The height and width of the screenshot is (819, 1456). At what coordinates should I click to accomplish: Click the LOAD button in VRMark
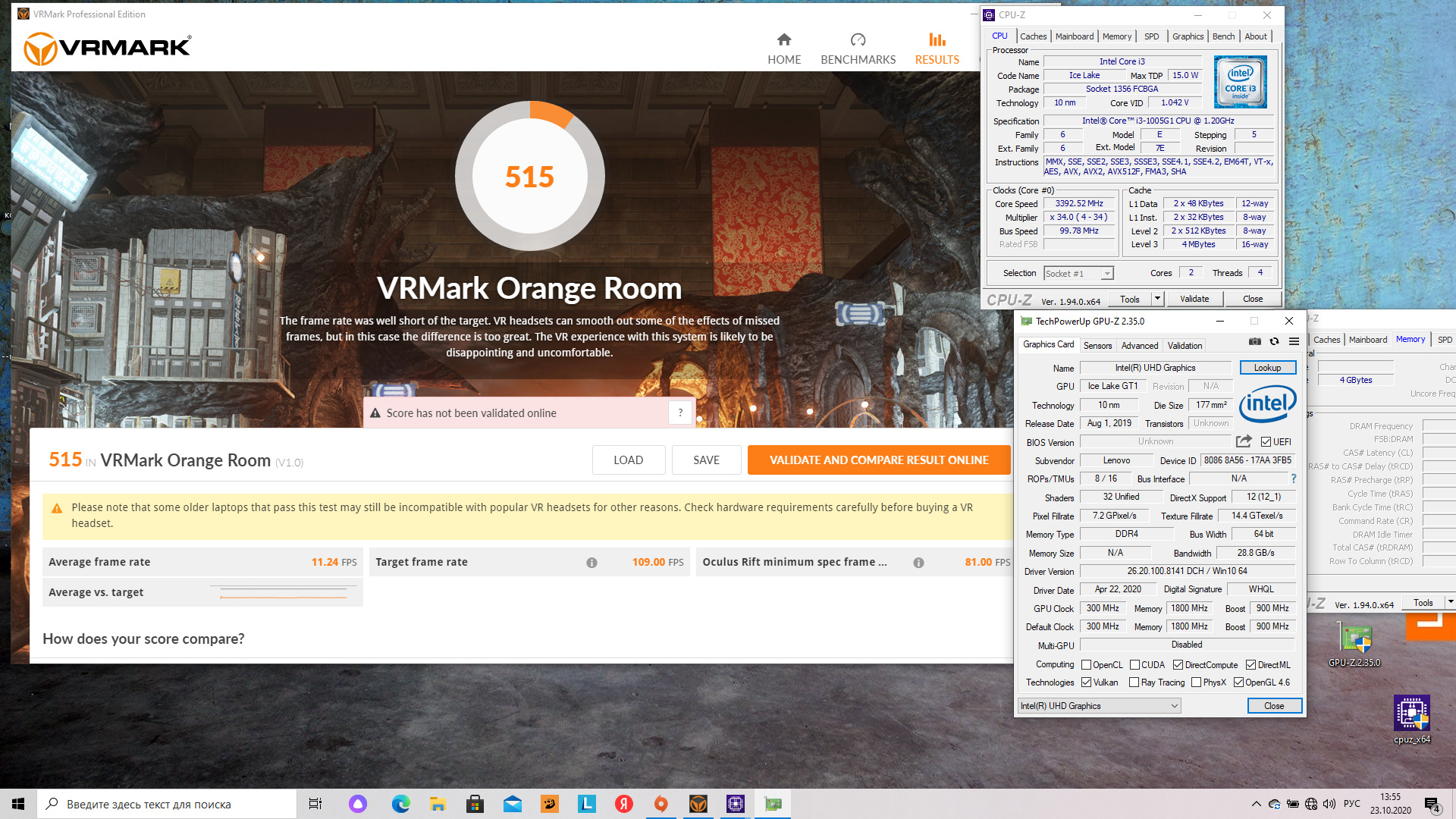[x=628, y=460]
